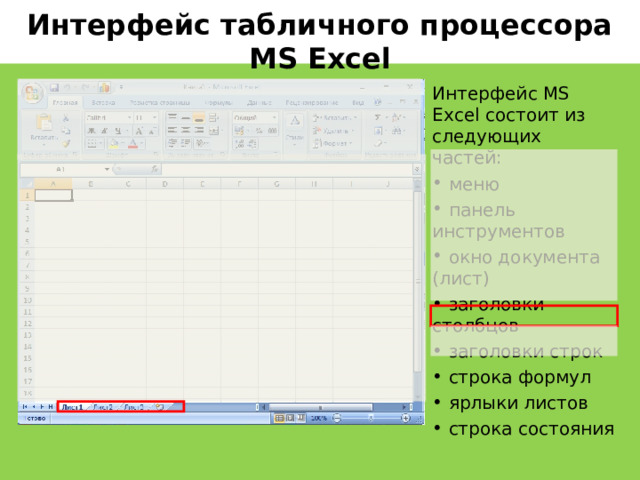Decrease font size with small A

151,131
